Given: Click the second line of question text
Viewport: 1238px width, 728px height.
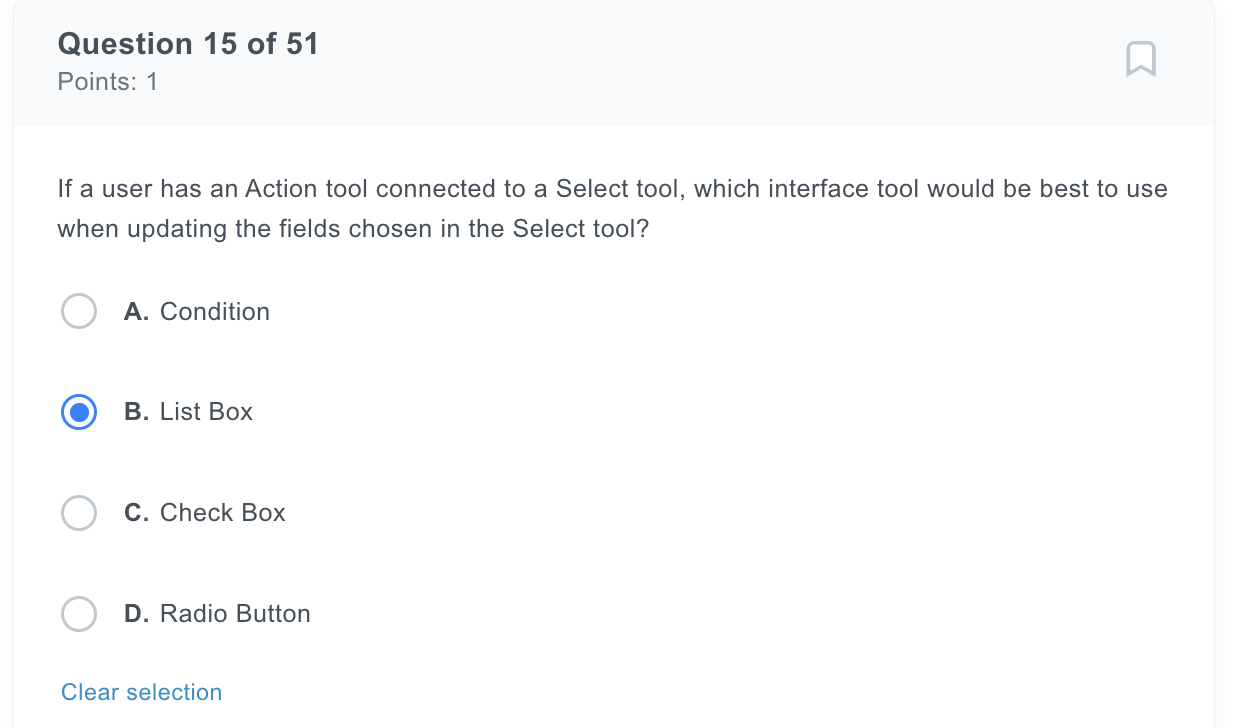Looking at the screenshot, I should [x=353, y=229].
